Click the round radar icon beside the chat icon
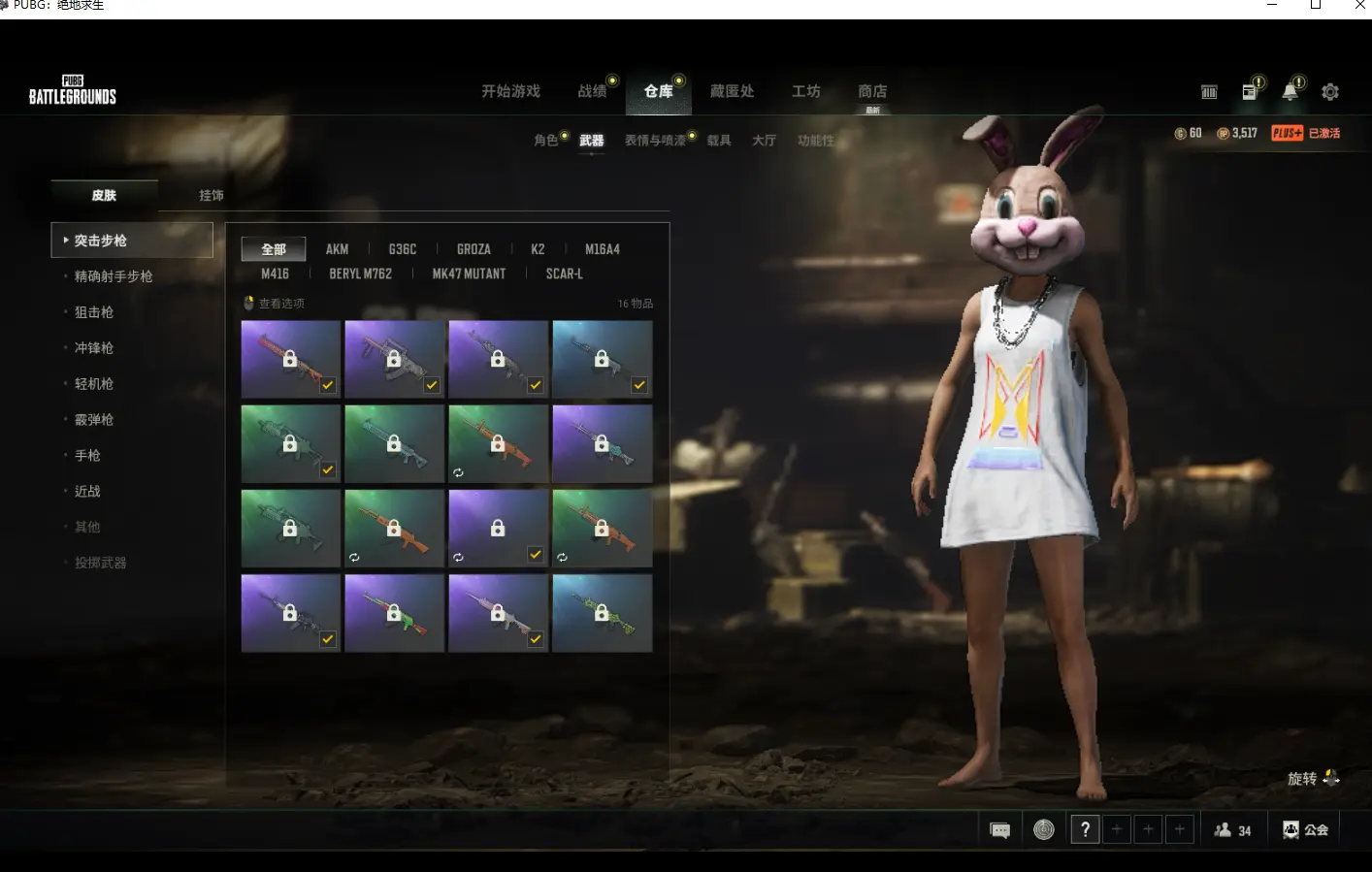 pos(1044,829)
